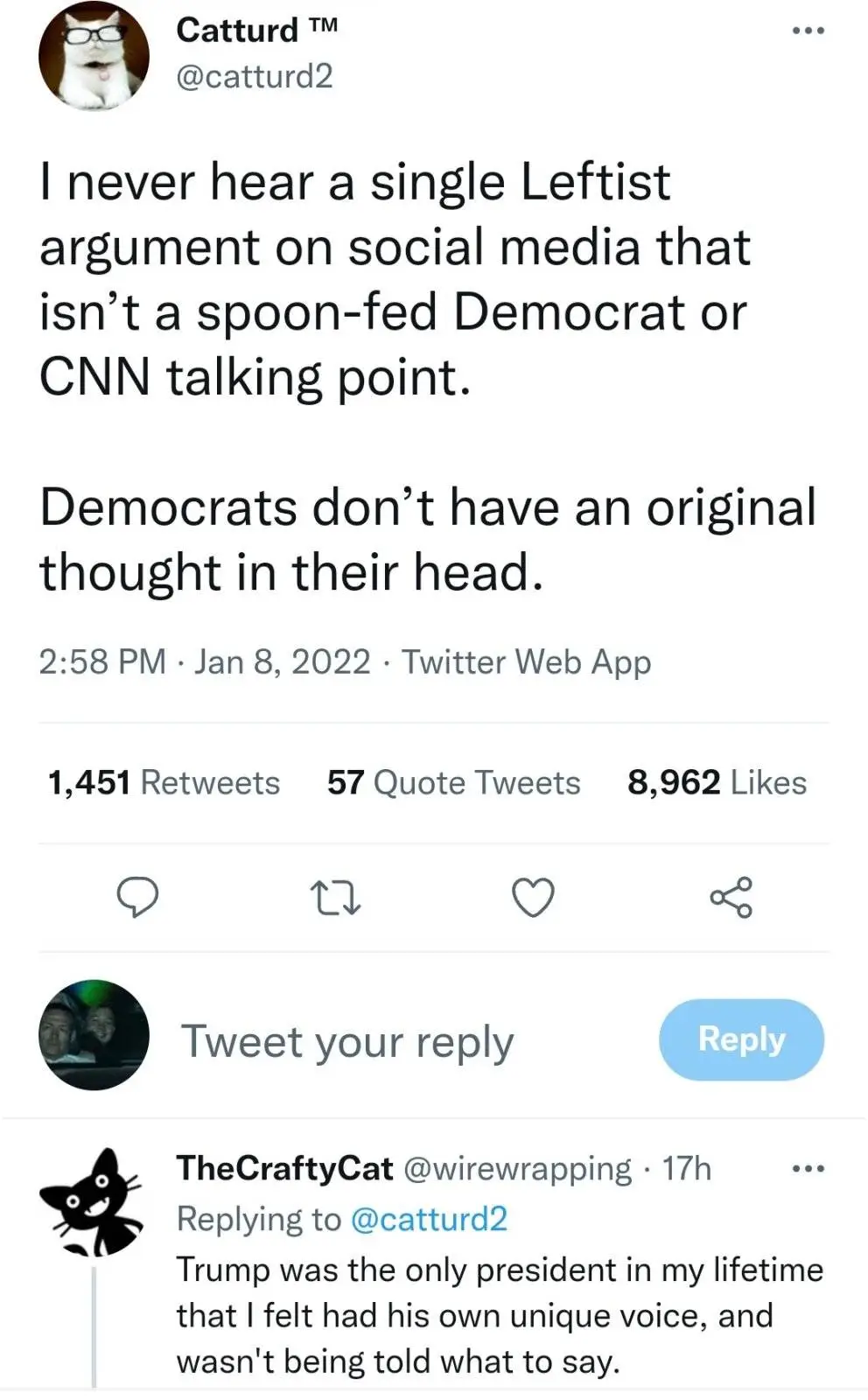View the 57 Quote Tweets
Image resolution: width=868 pixels, height=1400 pixels.
coord(453,782)
